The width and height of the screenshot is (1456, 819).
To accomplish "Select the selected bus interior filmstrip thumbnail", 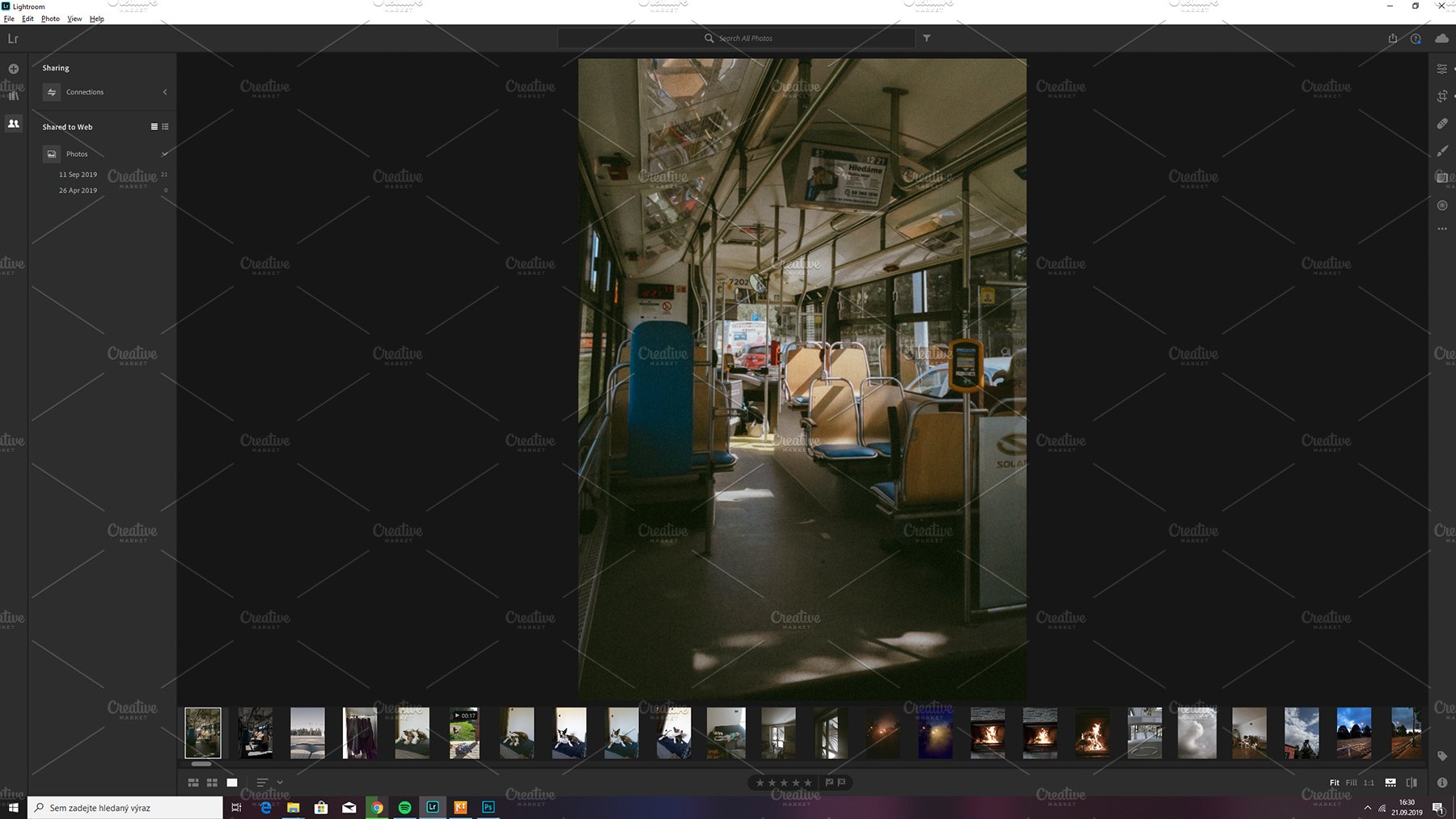I will (x=203, y=733).
